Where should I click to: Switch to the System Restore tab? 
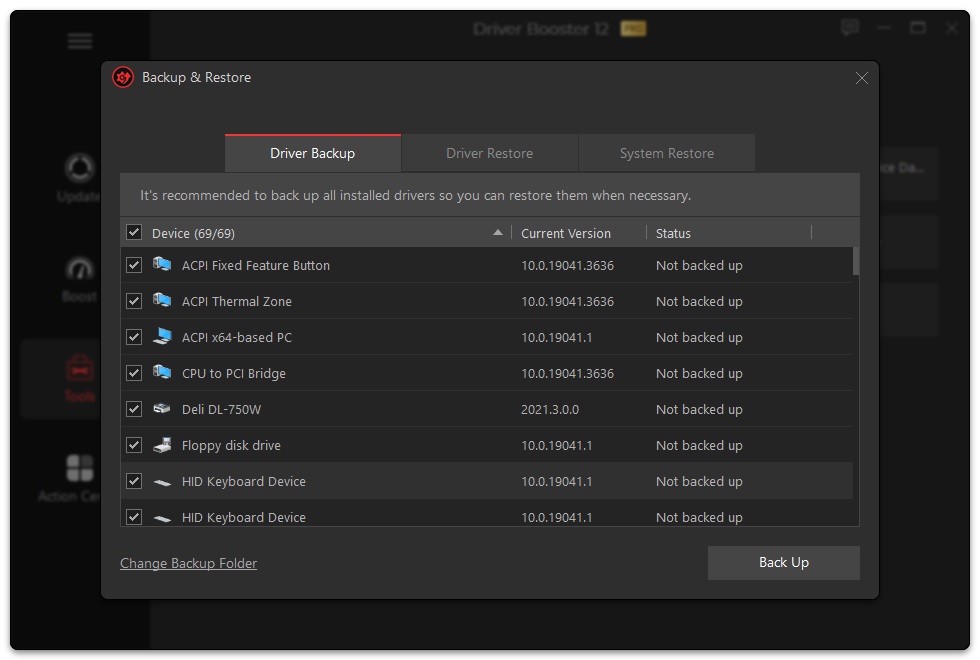666,153
